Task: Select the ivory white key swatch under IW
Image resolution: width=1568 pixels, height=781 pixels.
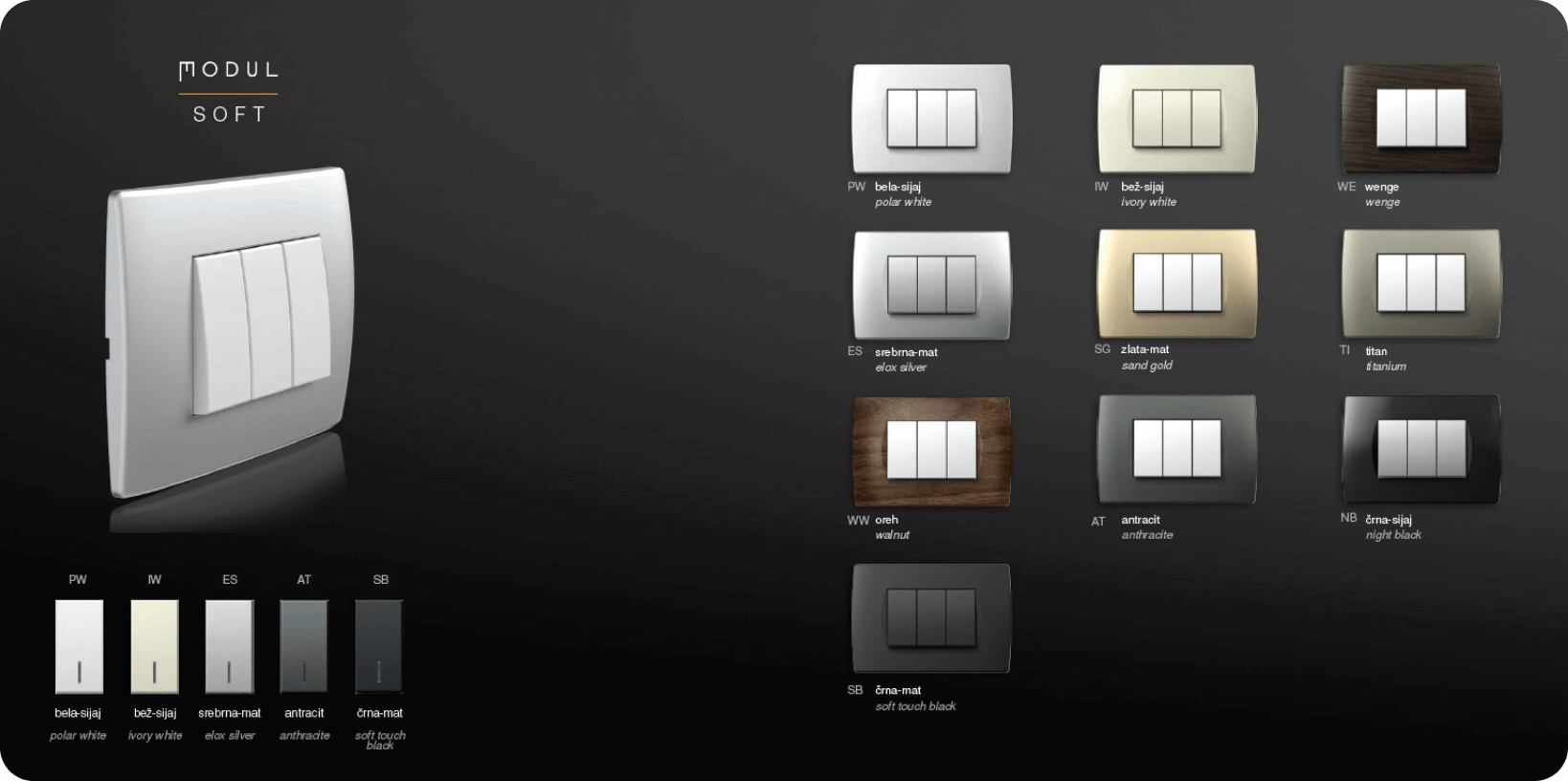Action: 154,647
